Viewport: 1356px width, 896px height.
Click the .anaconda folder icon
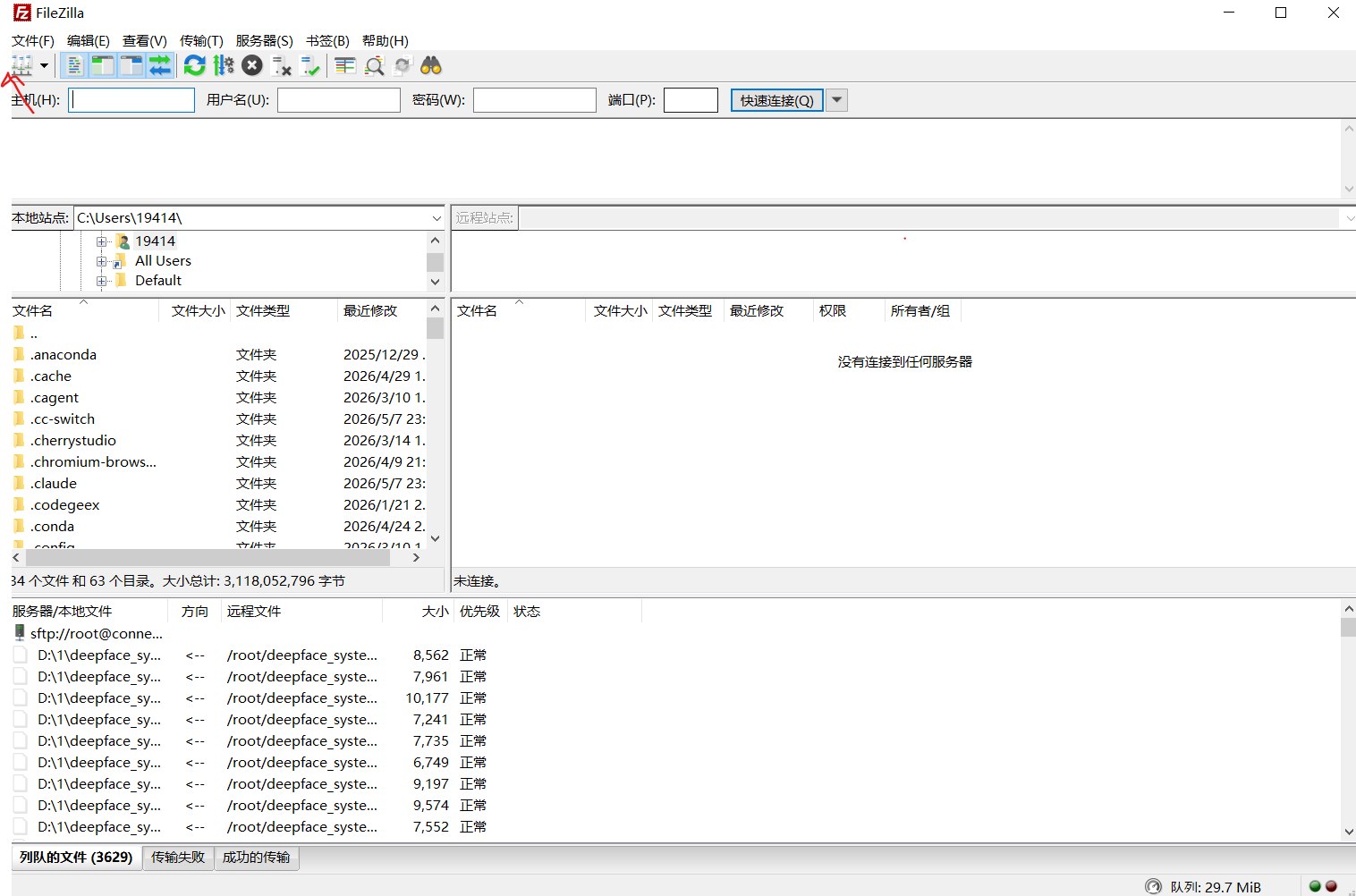click(x=19, y=355)
